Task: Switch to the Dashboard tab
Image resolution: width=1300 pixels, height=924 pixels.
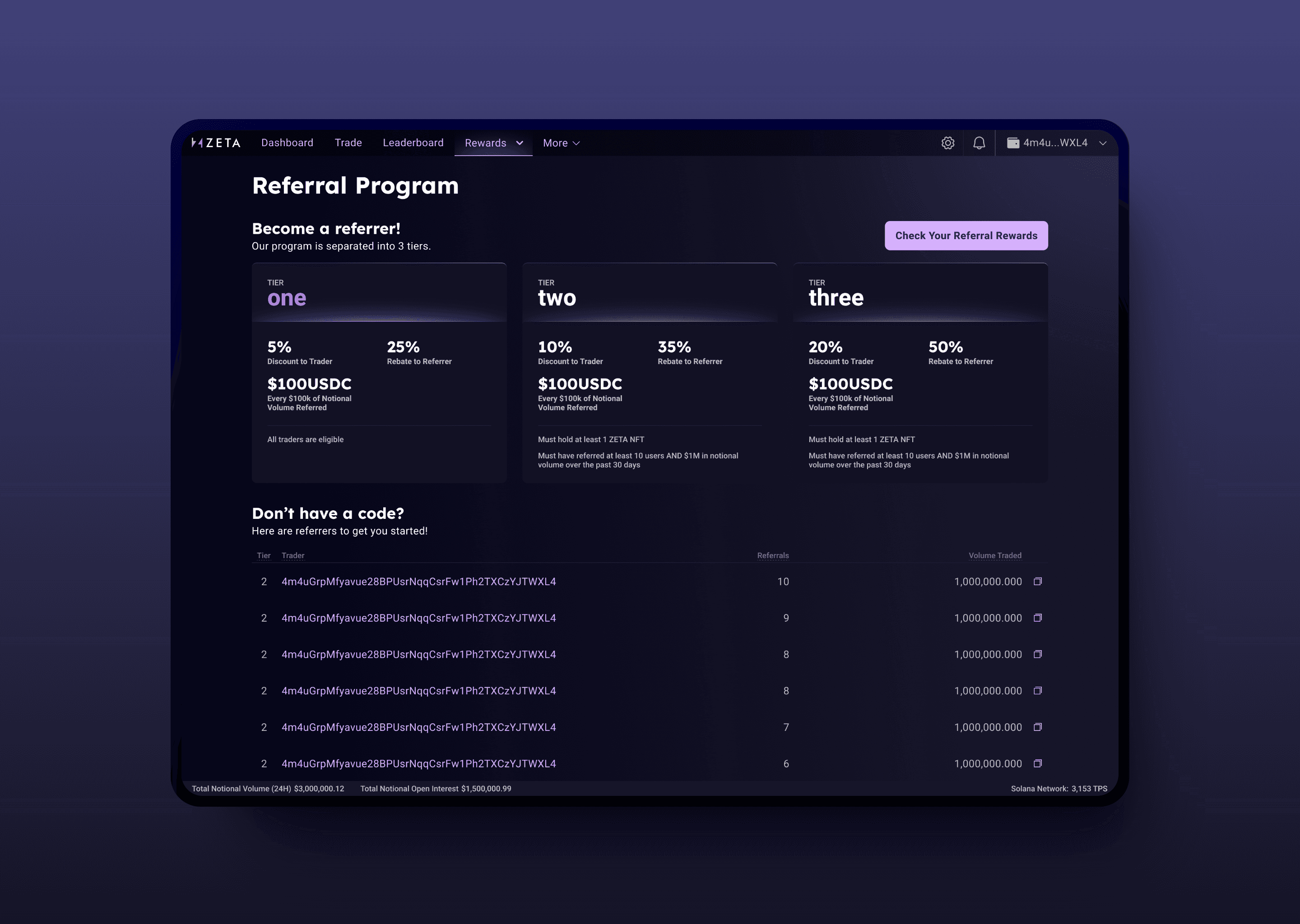Action: click(x=287, y=143)
